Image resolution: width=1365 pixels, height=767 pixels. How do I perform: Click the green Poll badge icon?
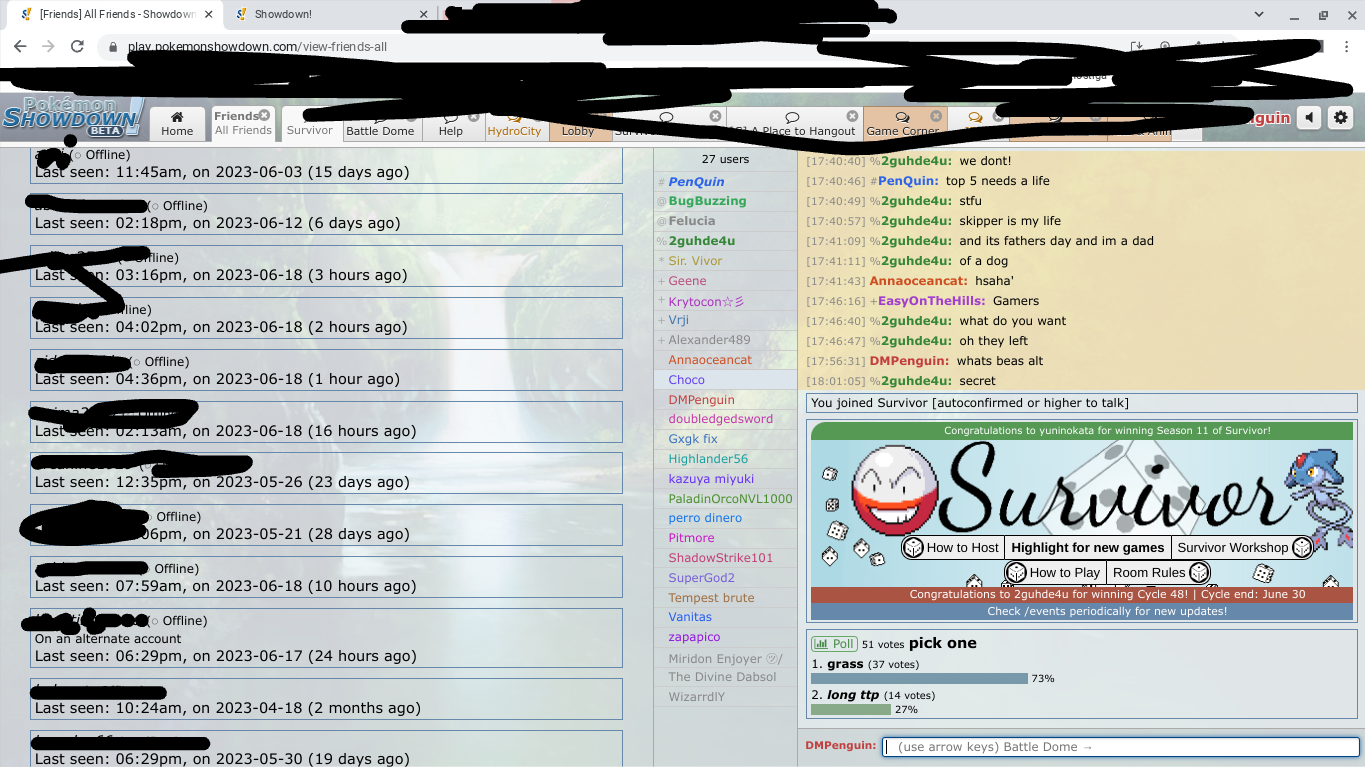pyautogui.click(x=833, y=644)
